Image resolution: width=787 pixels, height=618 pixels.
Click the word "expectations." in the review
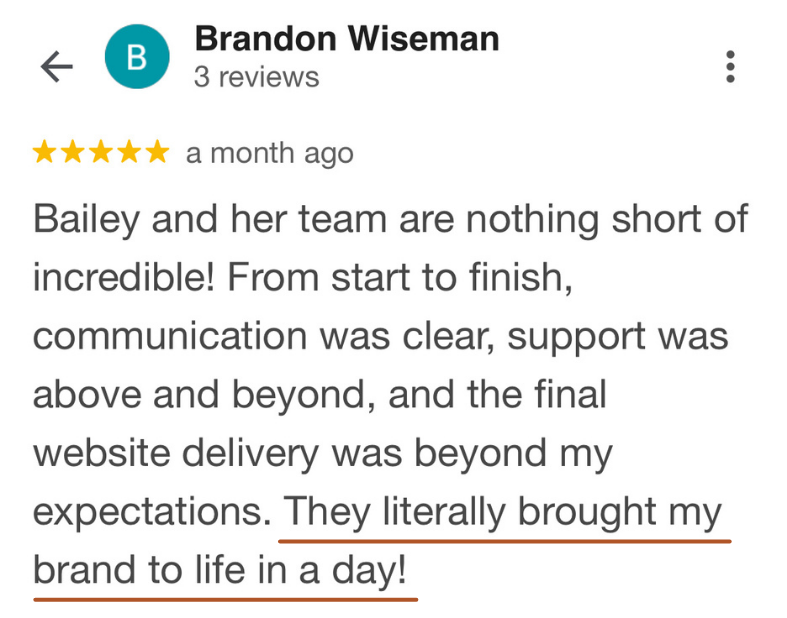(x=152, y=513)
